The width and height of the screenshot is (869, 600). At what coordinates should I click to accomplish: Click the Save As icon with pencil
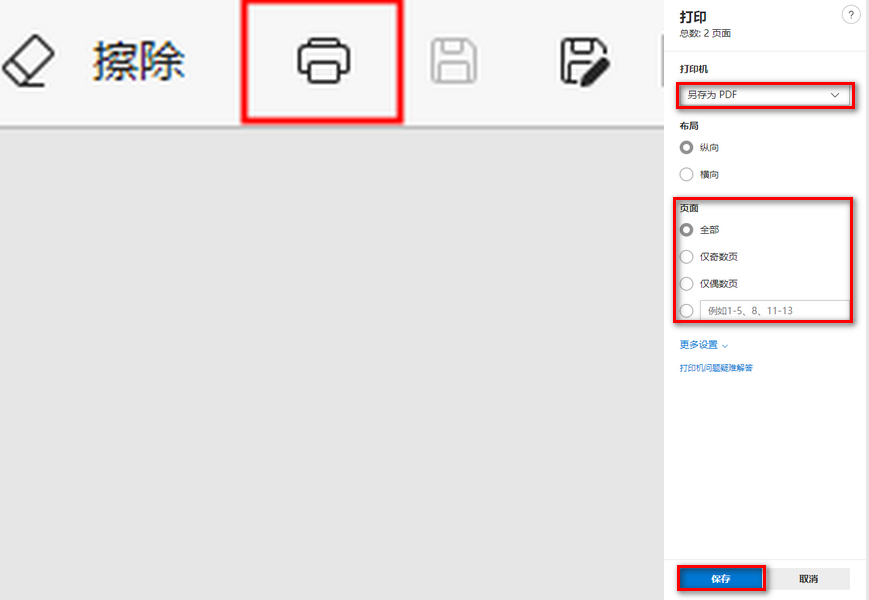point(585,60)
